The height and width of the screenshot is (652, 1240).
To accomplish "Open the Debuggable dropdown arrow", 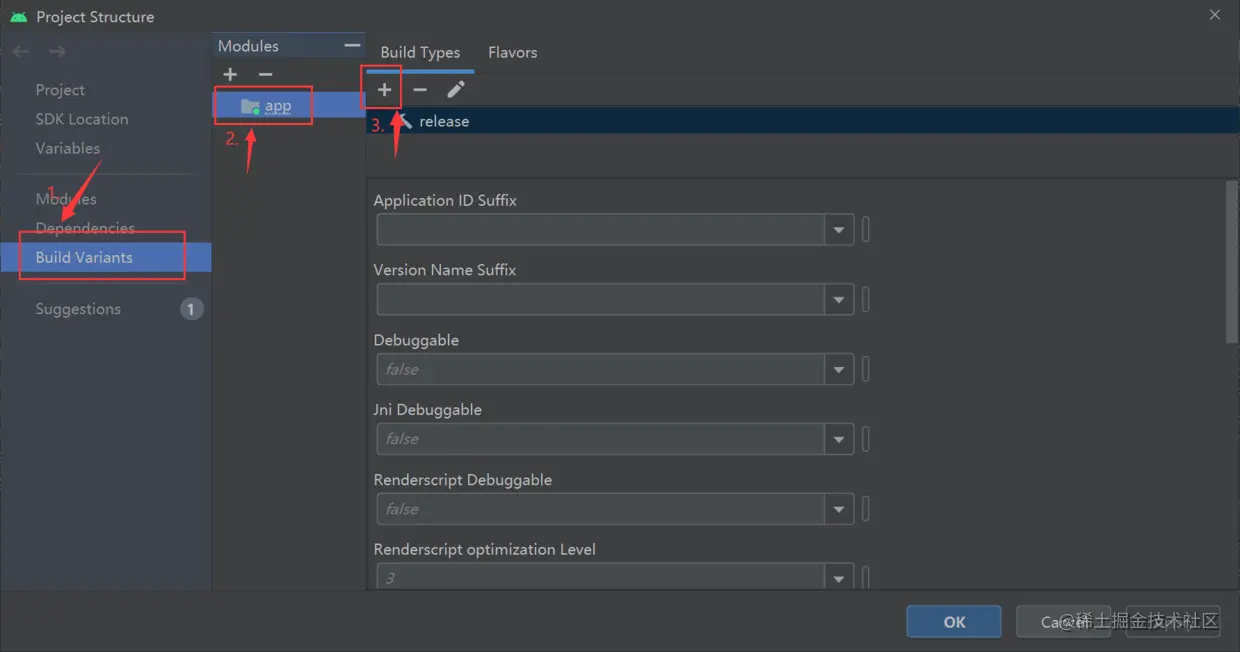I will point(839,369).
